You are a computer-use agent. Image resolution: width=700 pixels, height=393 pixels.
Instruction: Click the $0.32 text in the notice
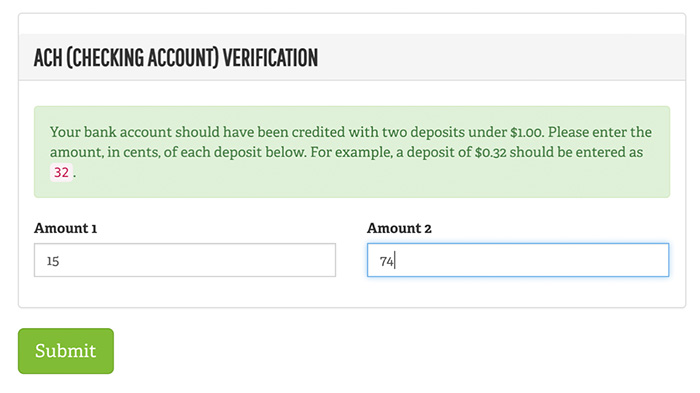coord(490,152)
